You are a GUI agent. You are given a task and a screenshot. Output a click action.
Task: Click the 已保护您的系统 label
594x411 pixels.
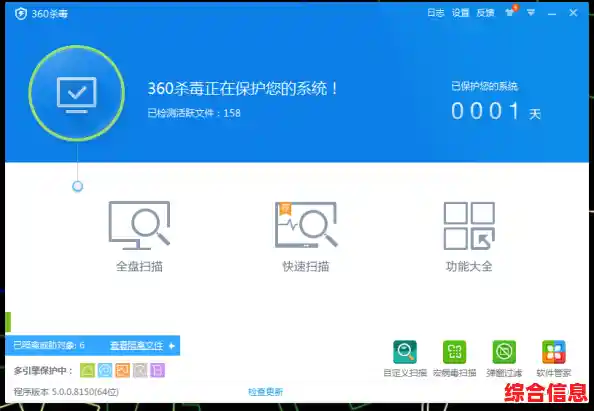click(x=485, y=86)
